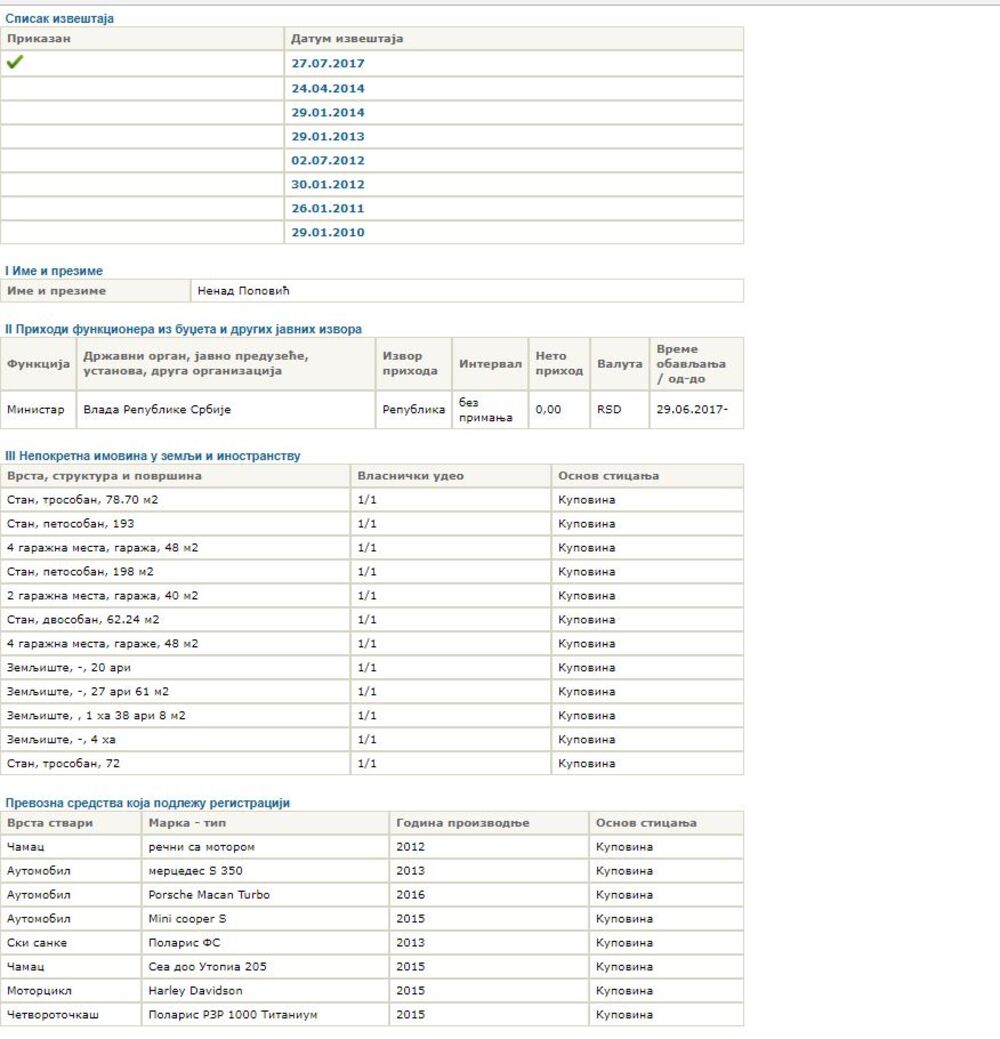Open report dated 29.01.2010
Screen dimensions: 1000x1039
pos(327,232)
